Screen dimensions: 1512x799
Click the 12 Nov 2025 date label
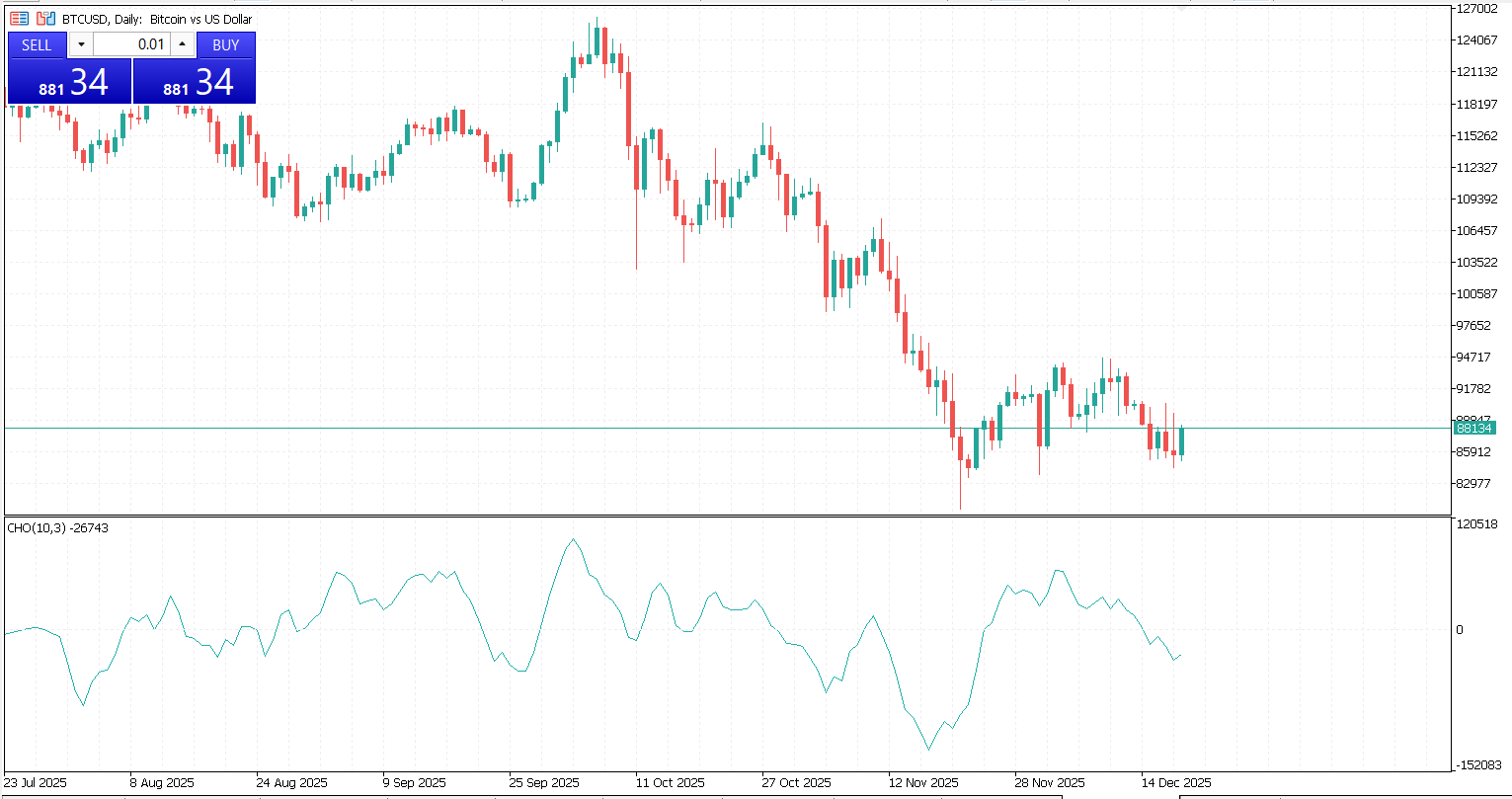click(x=923, y=782)
